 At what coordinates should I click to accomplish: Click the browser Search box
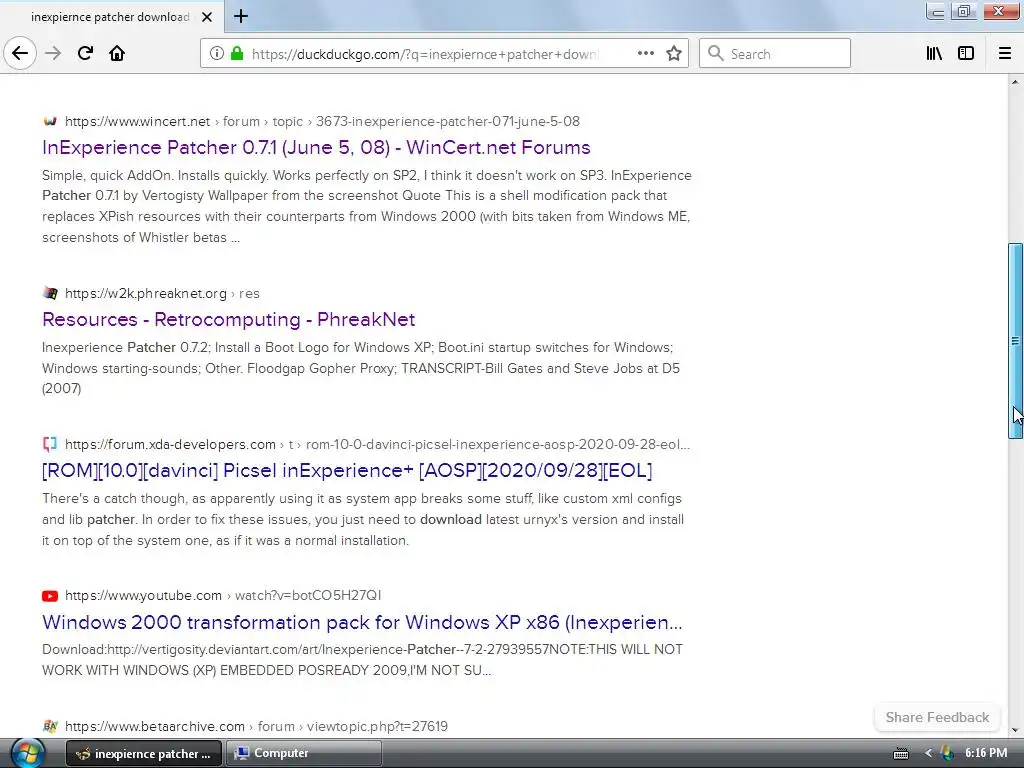[x=775, y=54]
